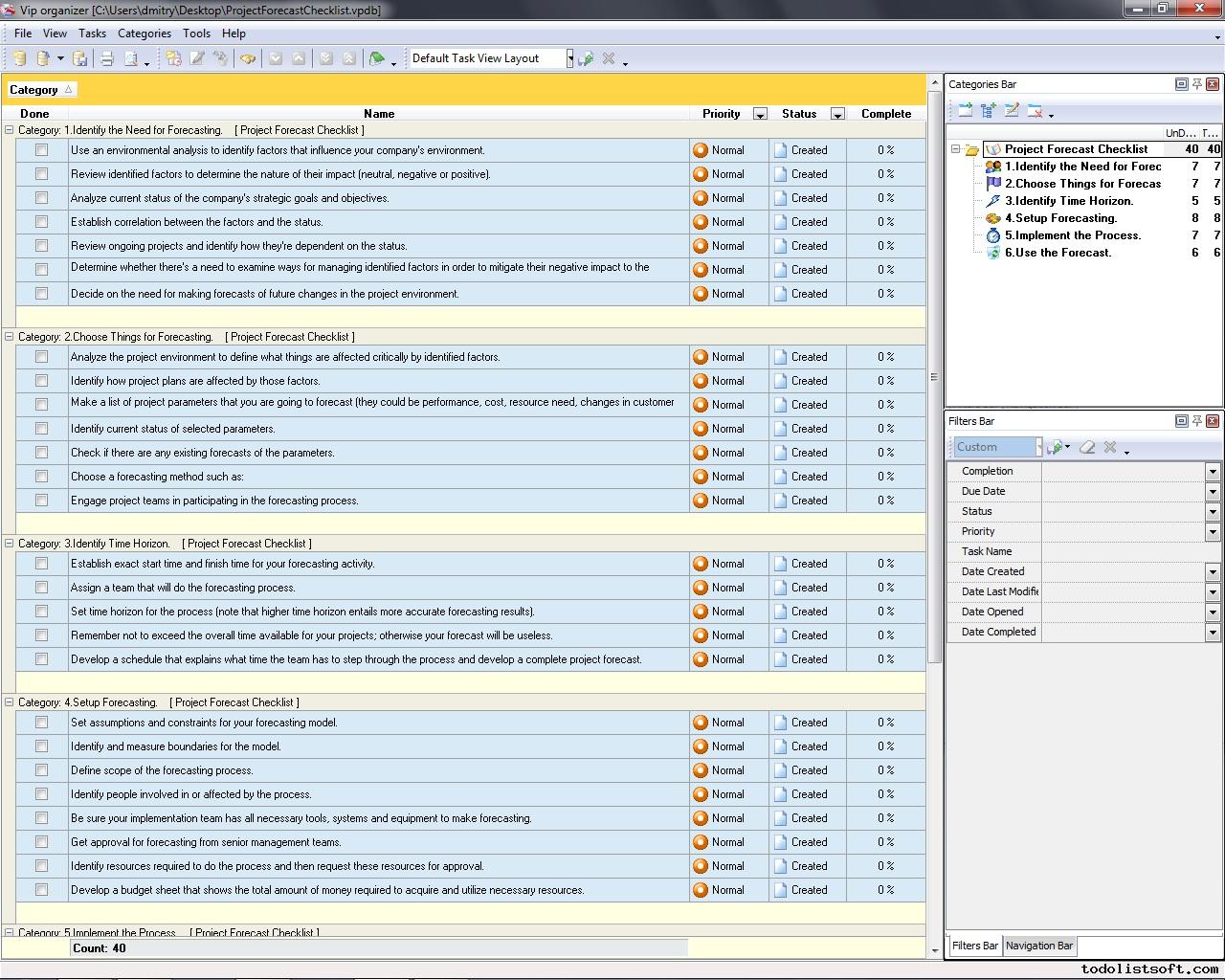The image size is (1225, 980).
Task: Expand the Completion filter dropdown
Action: [1213, 471]
